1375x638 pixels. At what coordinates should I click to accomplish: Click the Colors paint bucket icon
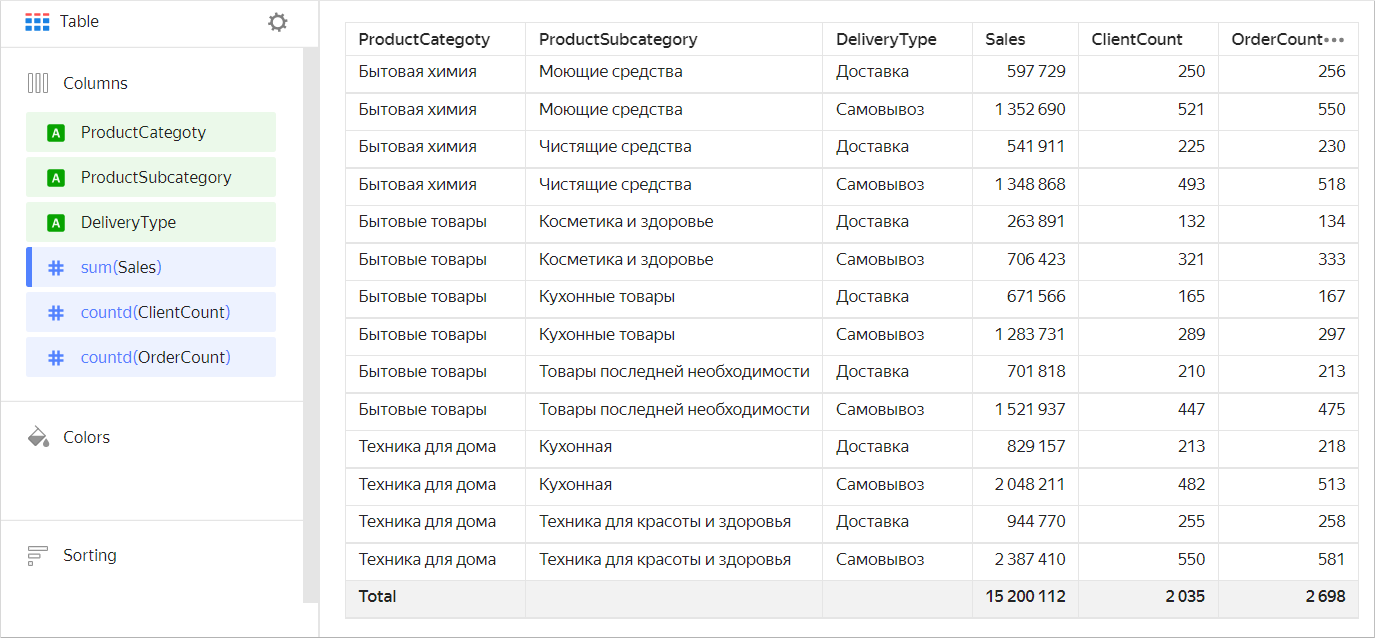point(38,437)
